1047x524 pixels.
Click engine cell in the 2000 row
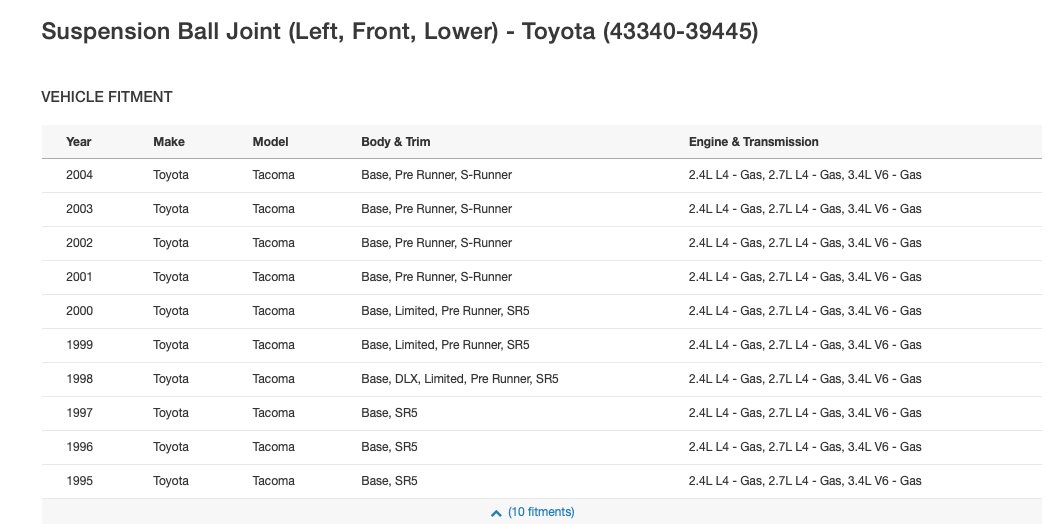(x=805, y=311)
